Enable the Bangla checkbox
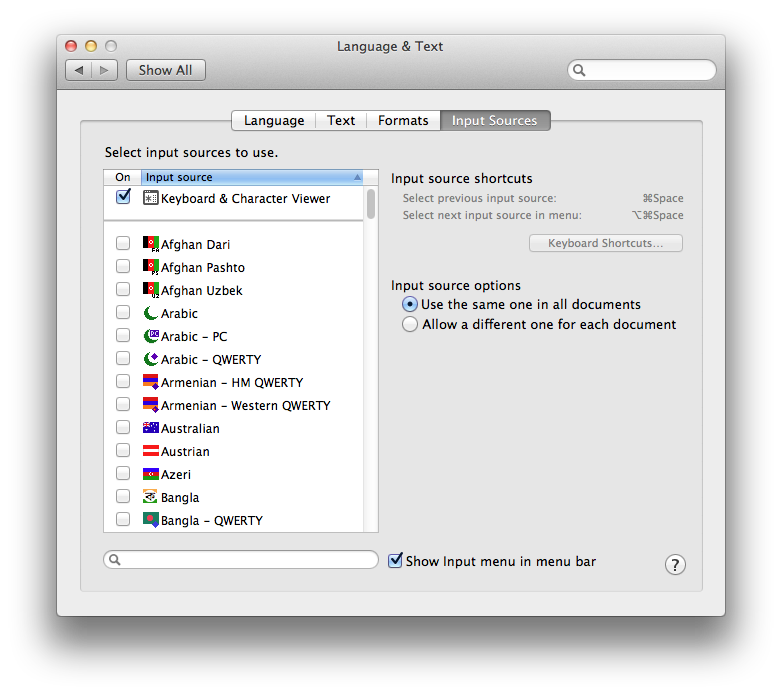Screen dimensions: 782x695 tap(123, 496)
